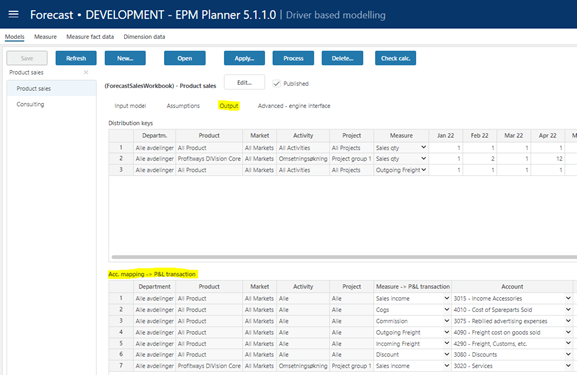Image resolution: width=577 pixels, height=375 pixels.
Task: Open the hamburger navigation menu
Action: (14, 14)
